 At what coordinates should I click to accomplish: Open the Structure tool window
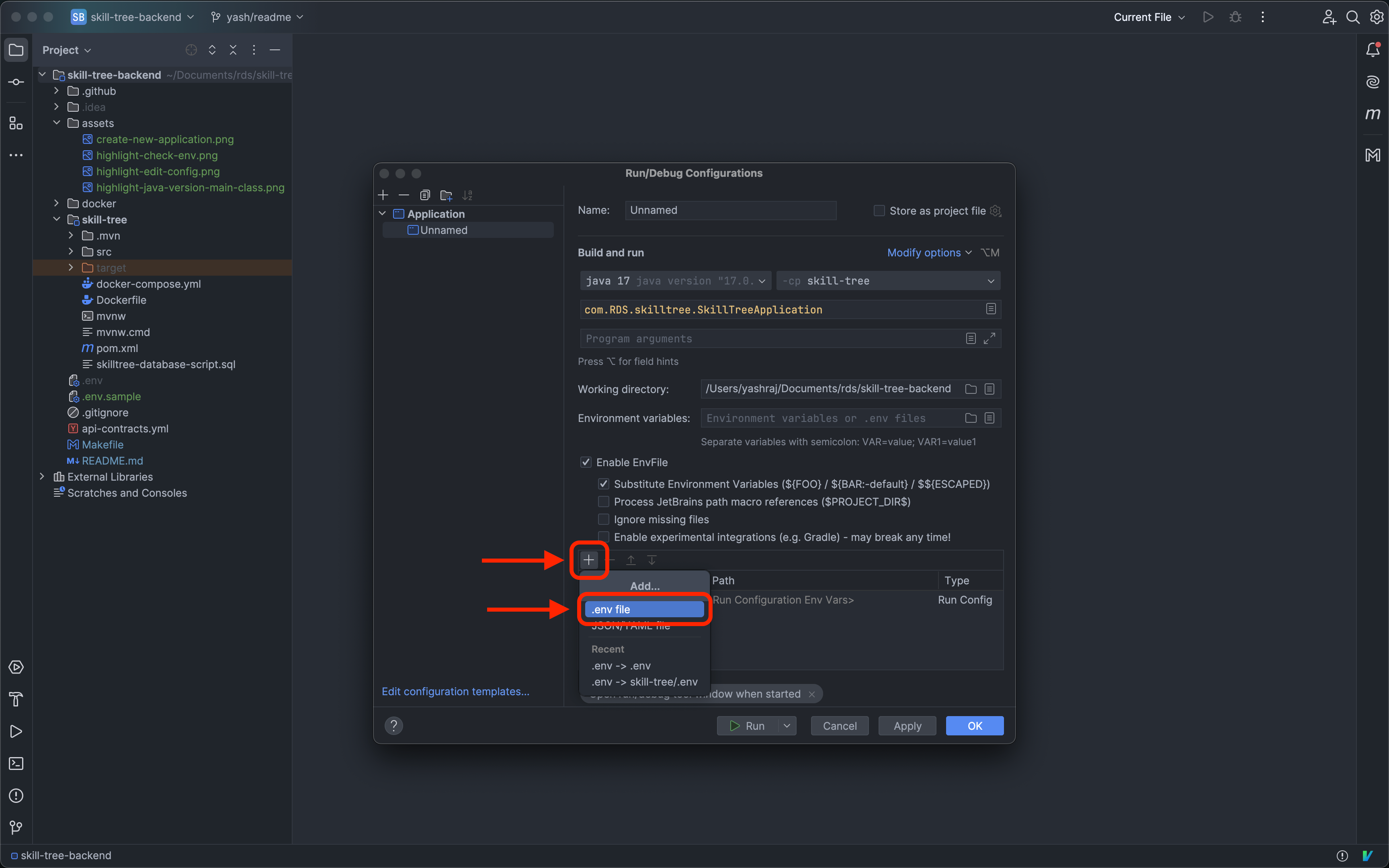pyautogui.click(x=16, y=123)
